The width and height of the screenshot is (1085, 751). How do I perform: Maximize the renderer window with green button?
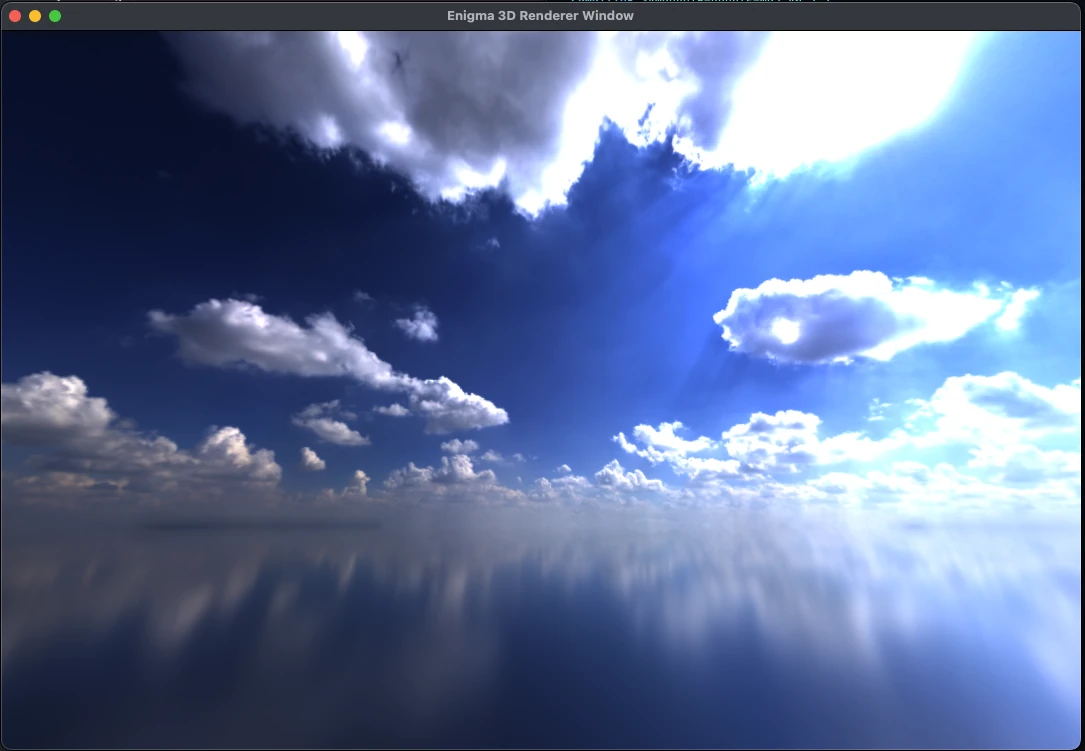coord(55,16)
